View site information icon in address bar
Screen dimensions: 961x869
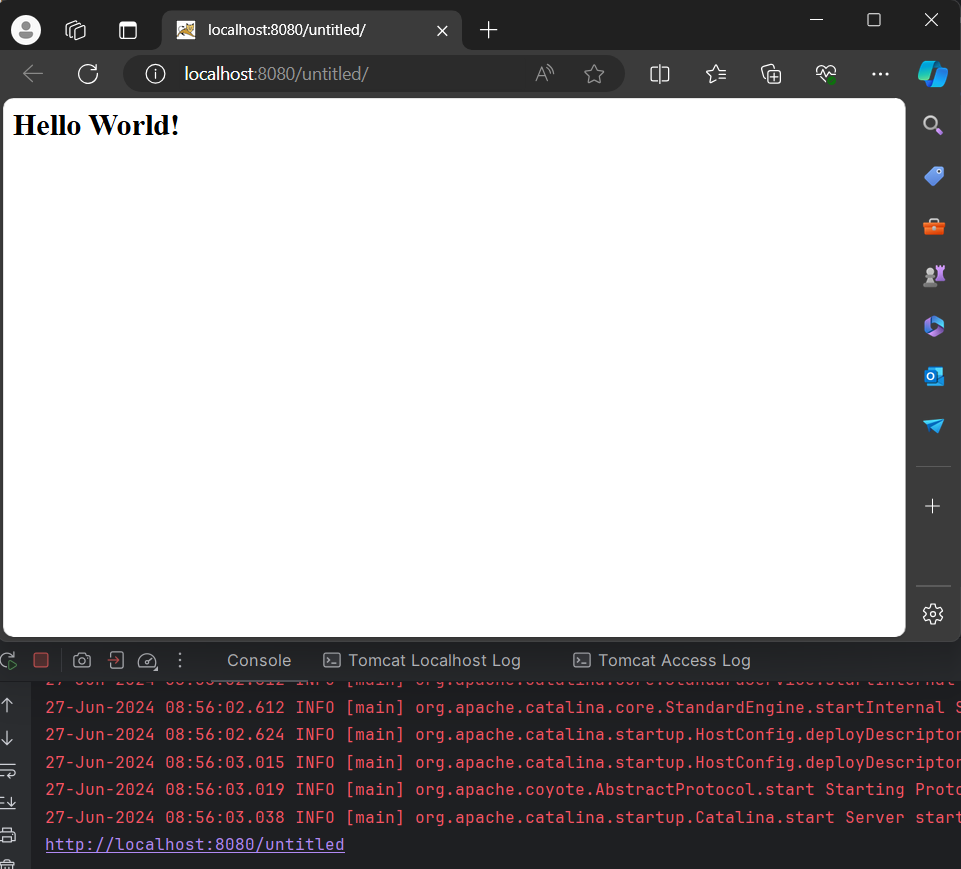pyautogui.click(x=155, y=74)
